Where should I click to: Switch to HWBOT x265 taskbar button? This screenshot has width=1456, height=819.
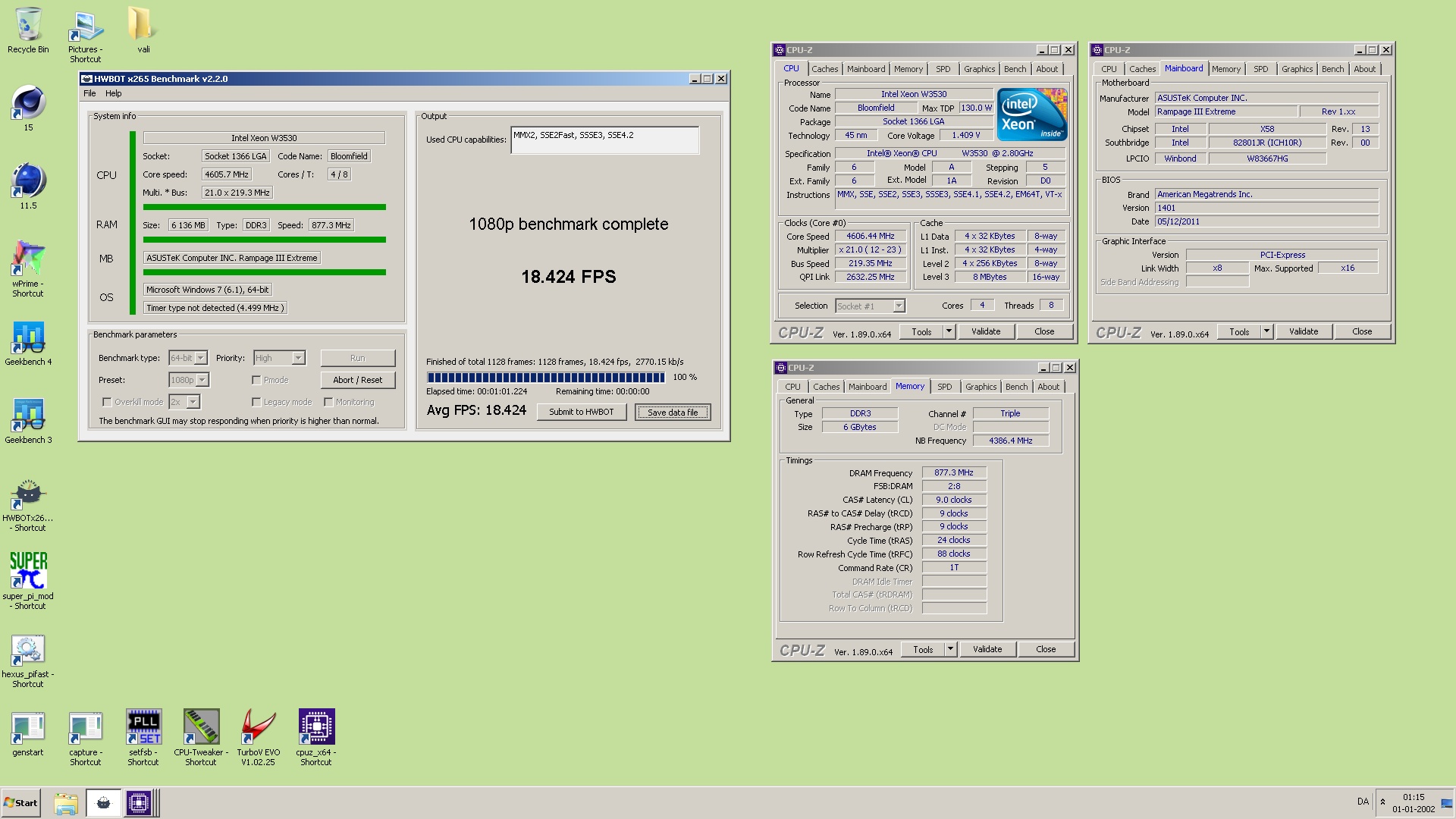tap(103, 803)
